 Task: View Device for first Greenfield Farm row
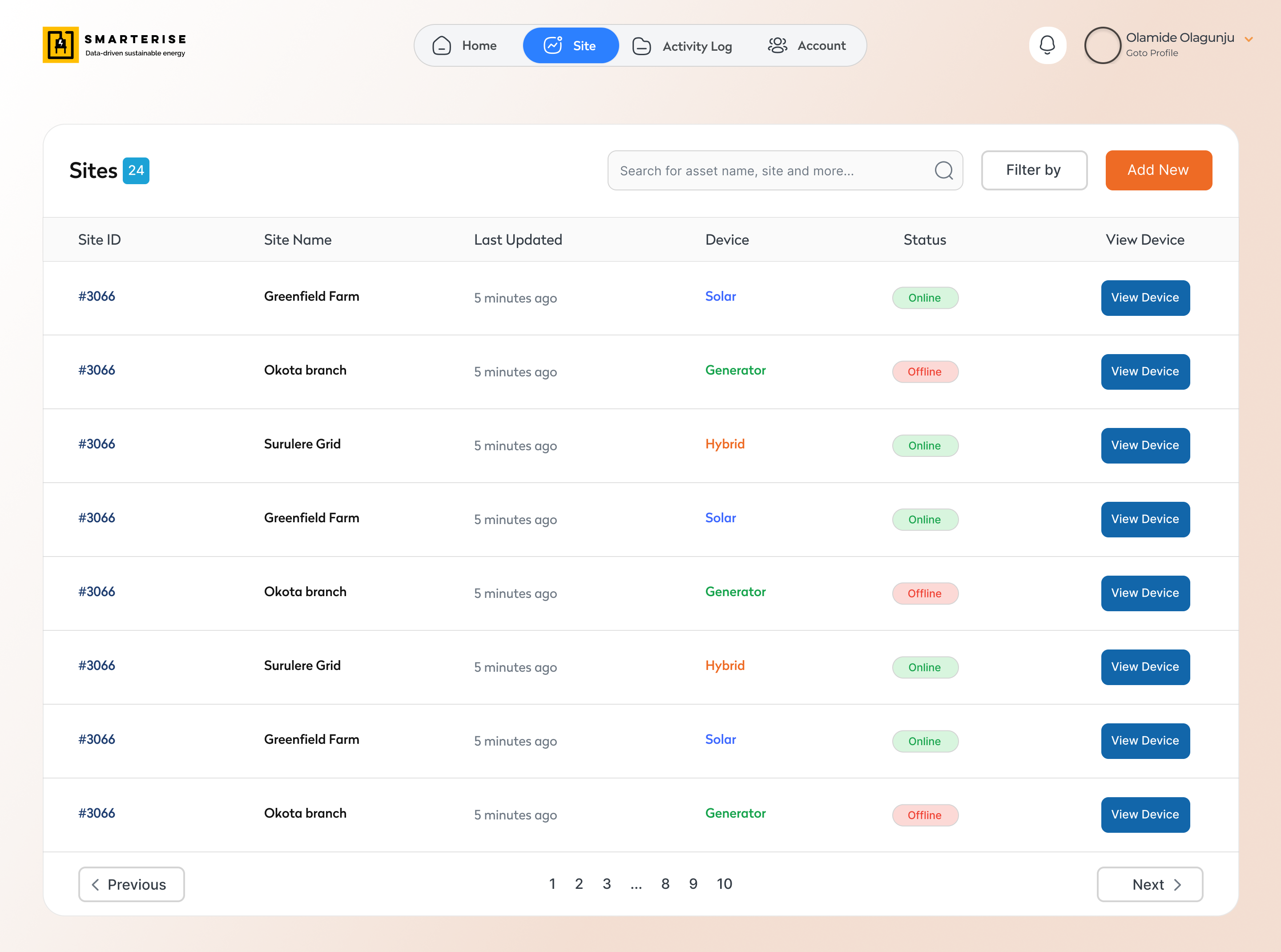1145,298
